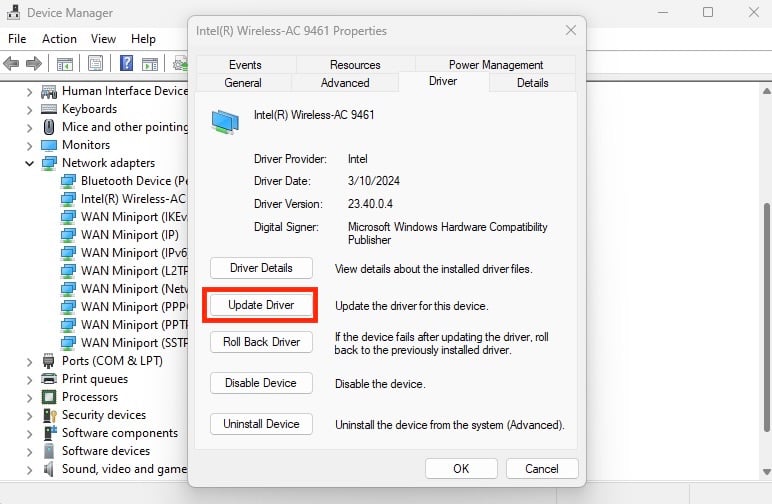Switch to the Resources tab
Screen dimensions: 772x504
(x=355, y=65)
